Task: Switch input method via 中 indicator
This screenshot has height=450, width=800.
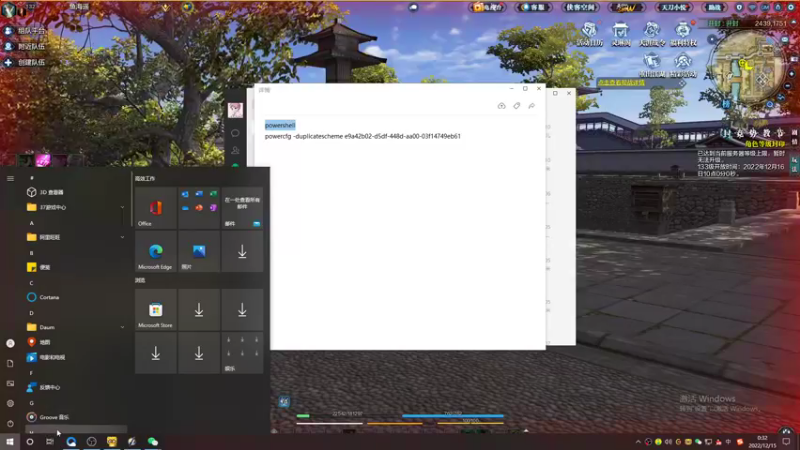Action: [x=729, y=442]
